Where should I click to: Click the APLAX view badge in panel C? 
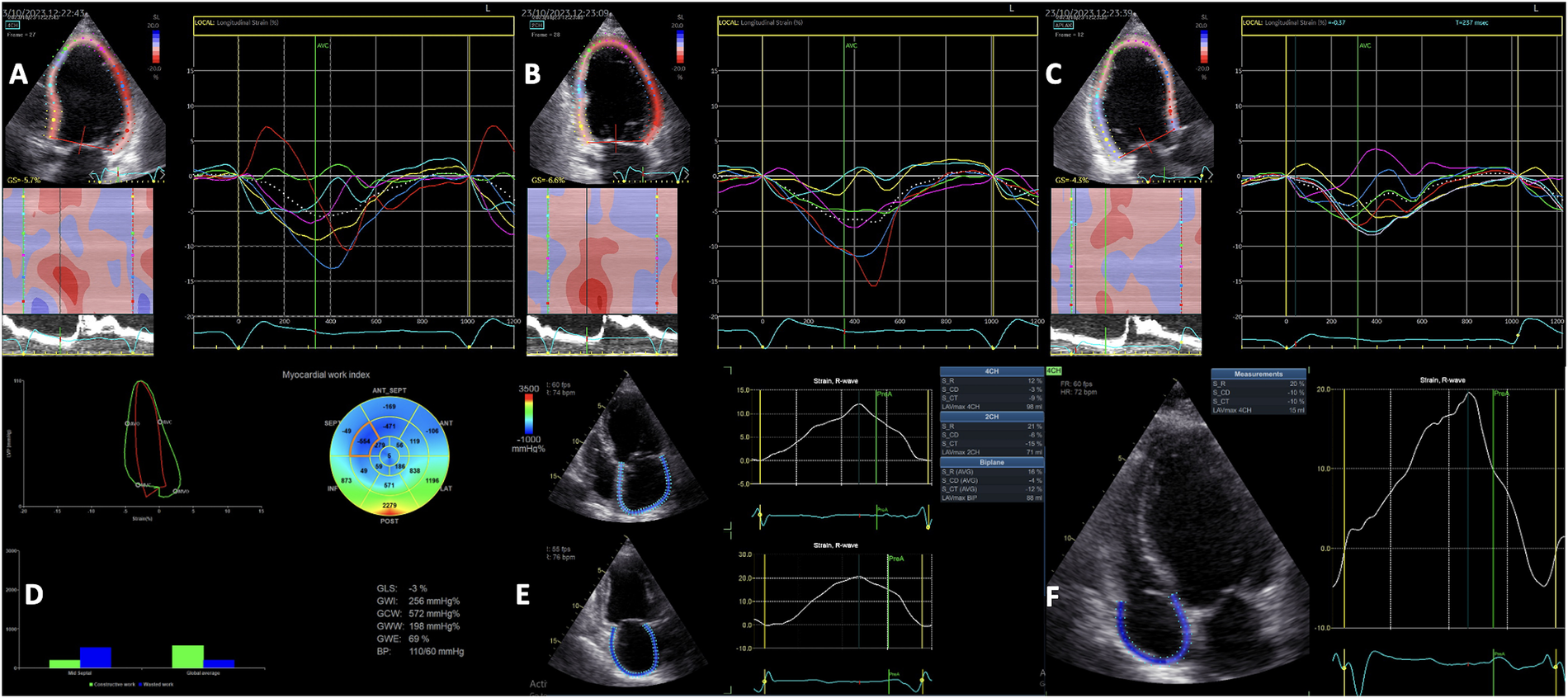click(1064, 25)
